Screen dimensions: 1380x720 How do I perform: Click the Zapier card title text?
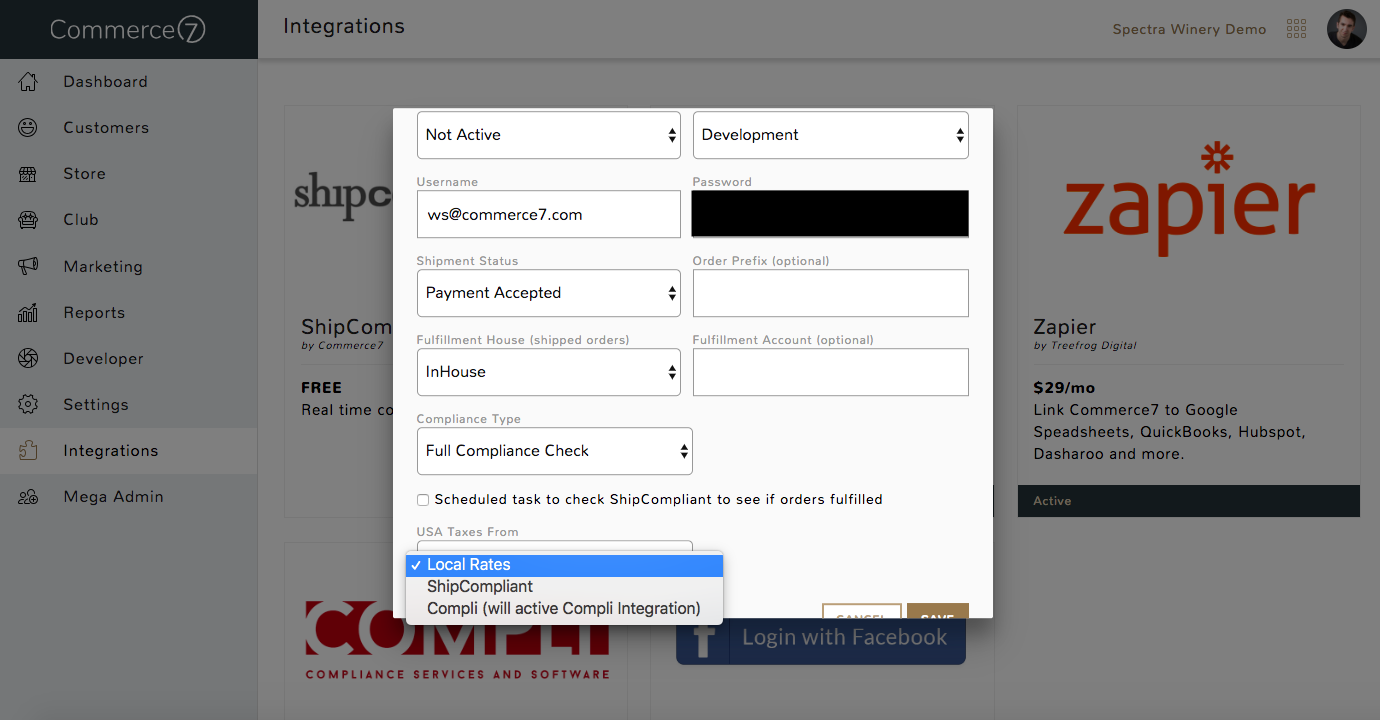[1065, 327]
